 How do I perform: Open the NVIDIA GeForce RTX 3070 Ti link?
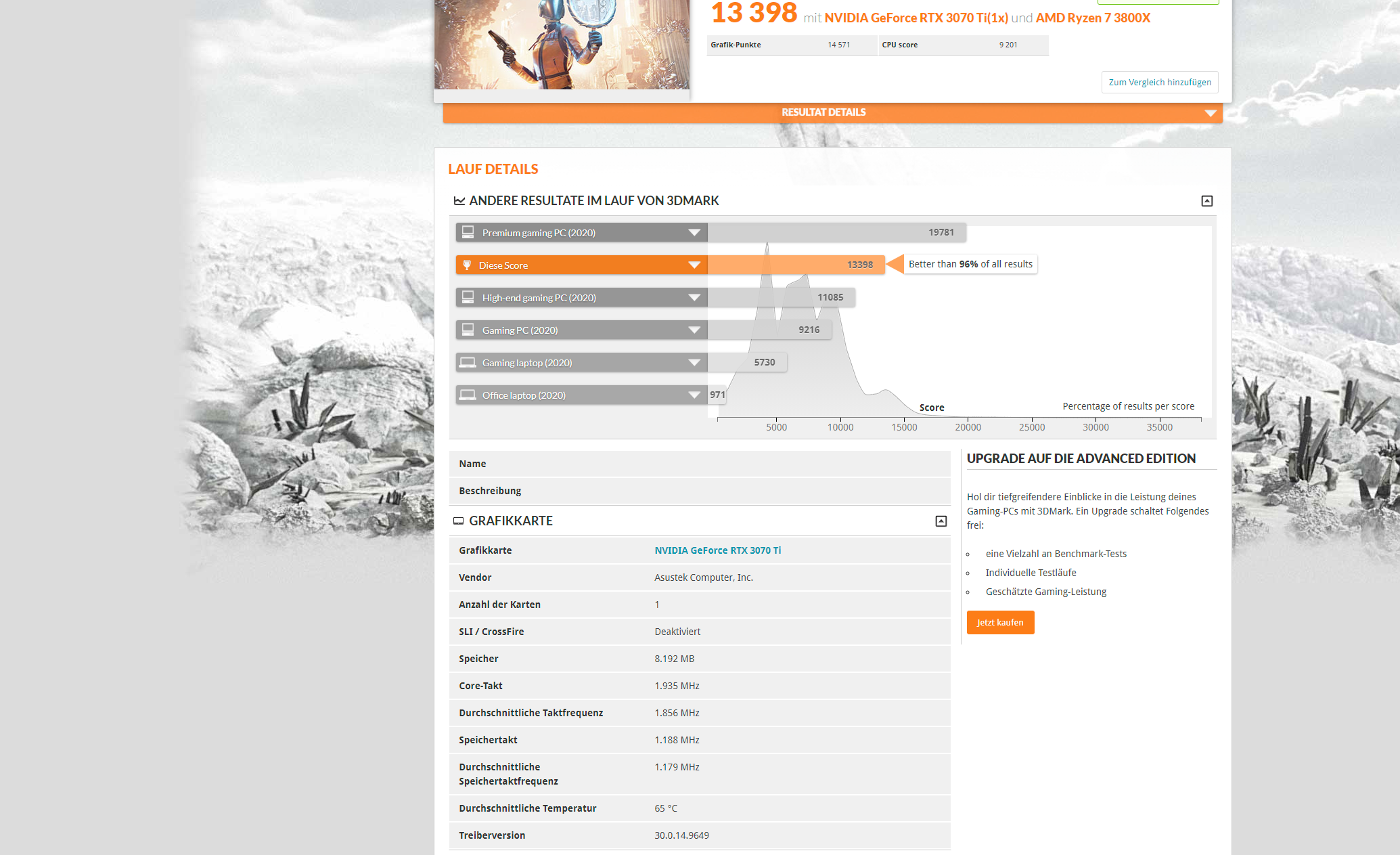click(717, 550)
